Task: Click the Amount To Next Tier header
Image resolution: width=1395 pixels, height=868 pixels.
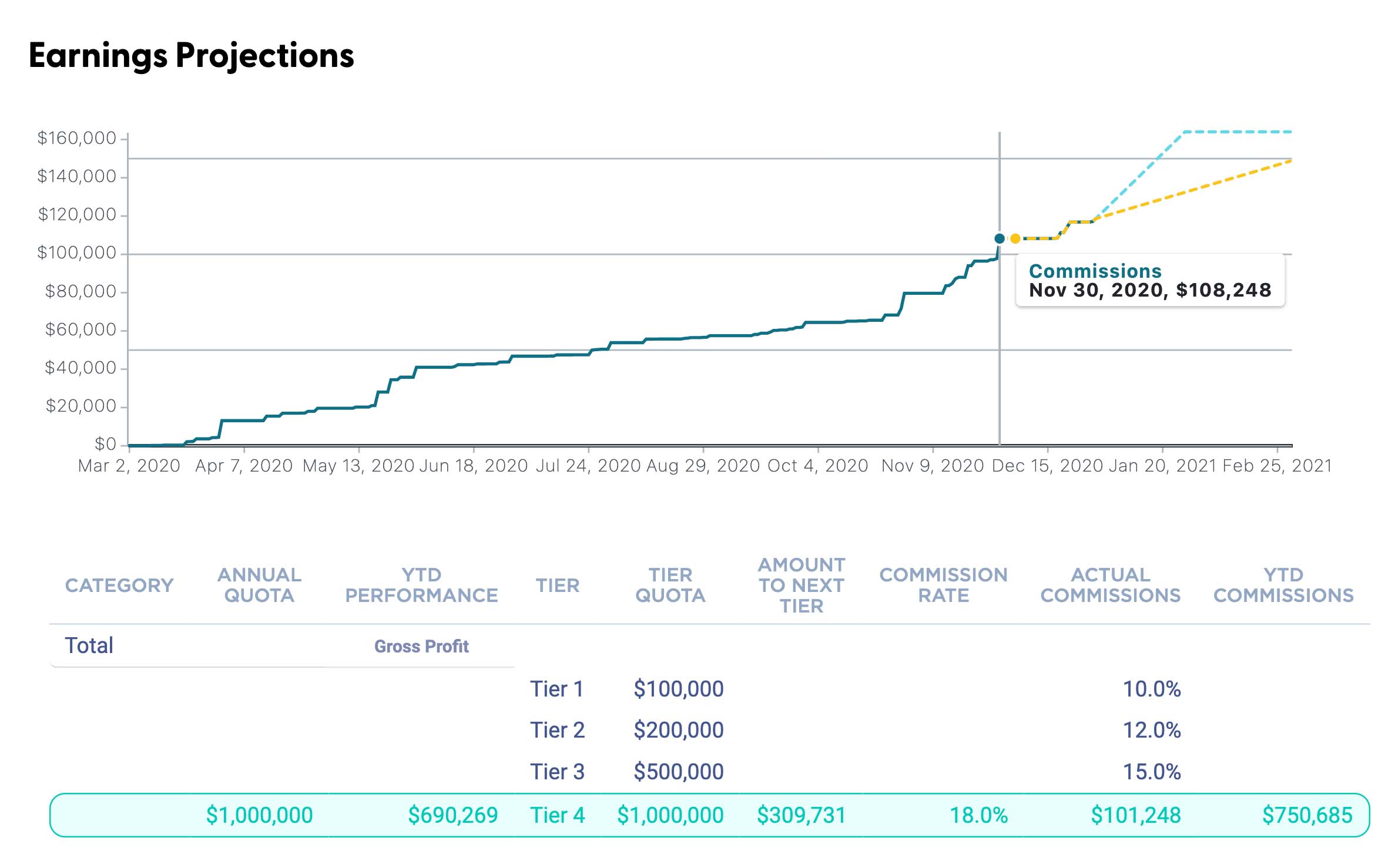Action: 801,585
